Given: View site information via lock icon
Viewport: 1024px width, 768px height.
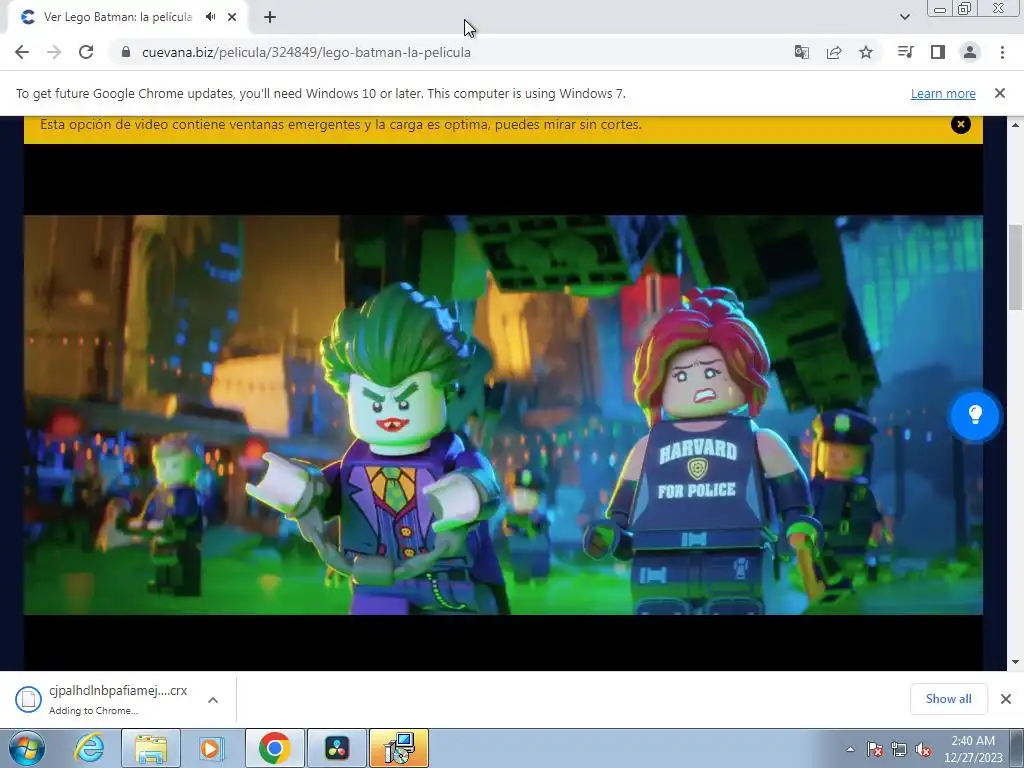Looking at the screenshot, I should tap(126, 52).
